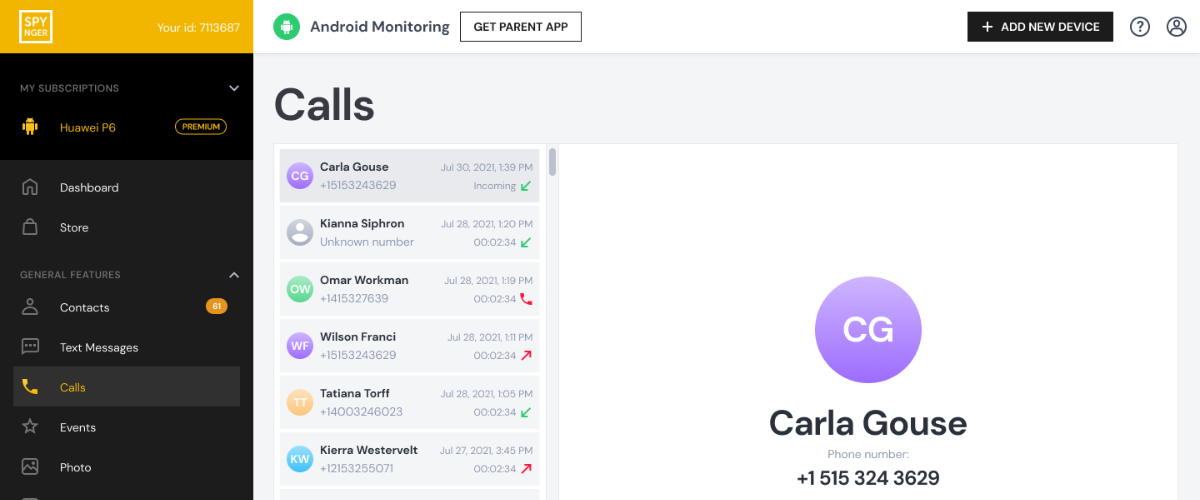Click the Calls page heading

(x=324, y=105)
